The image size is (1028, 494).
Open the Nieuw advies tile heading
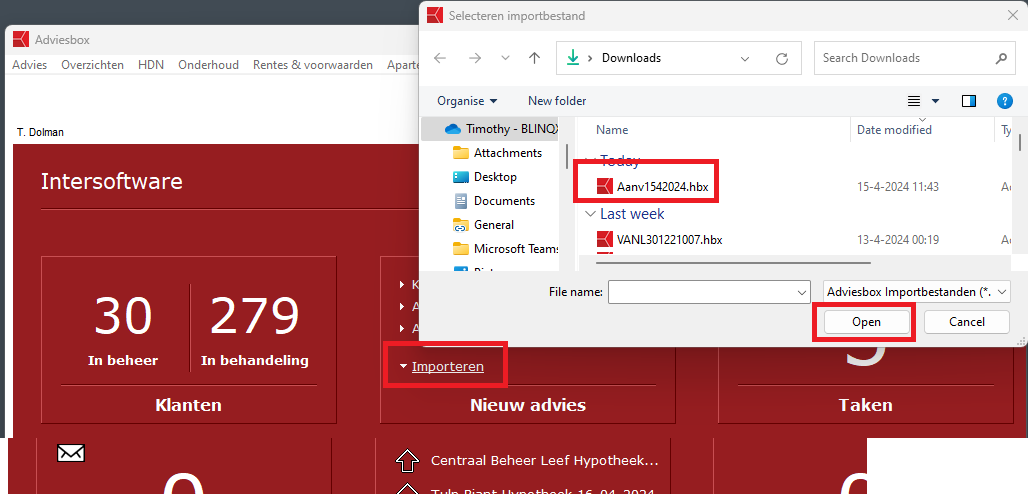528,405
